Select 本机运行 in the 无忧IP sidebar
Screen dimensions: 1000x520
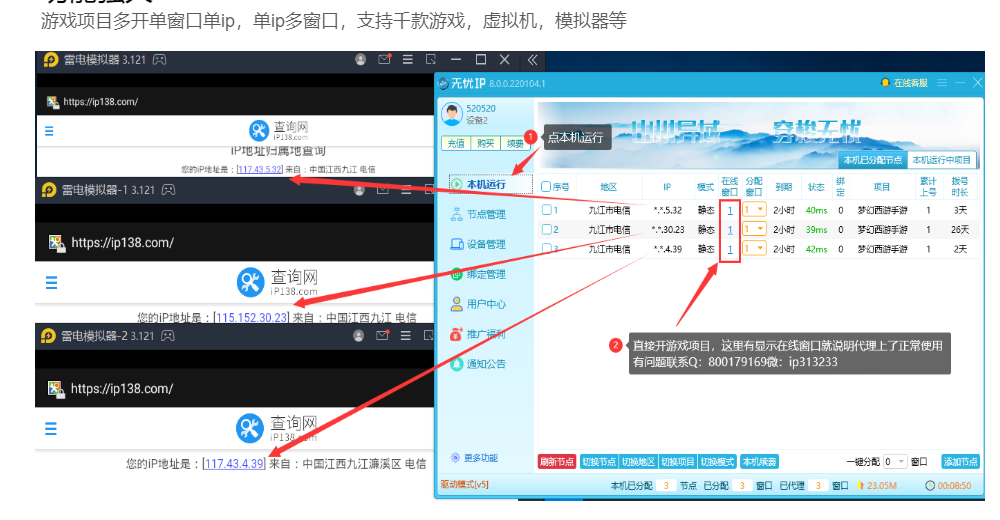point(490,184)
